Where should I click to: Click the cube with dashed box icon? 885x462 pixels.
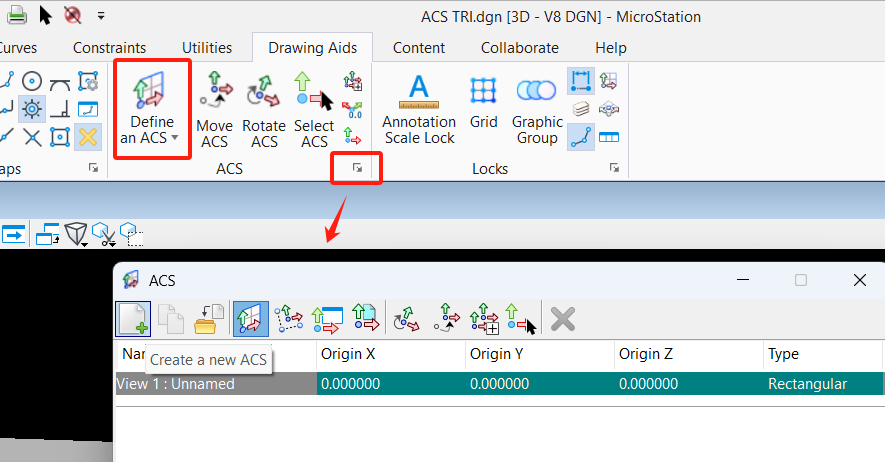(x=132, y=234)
